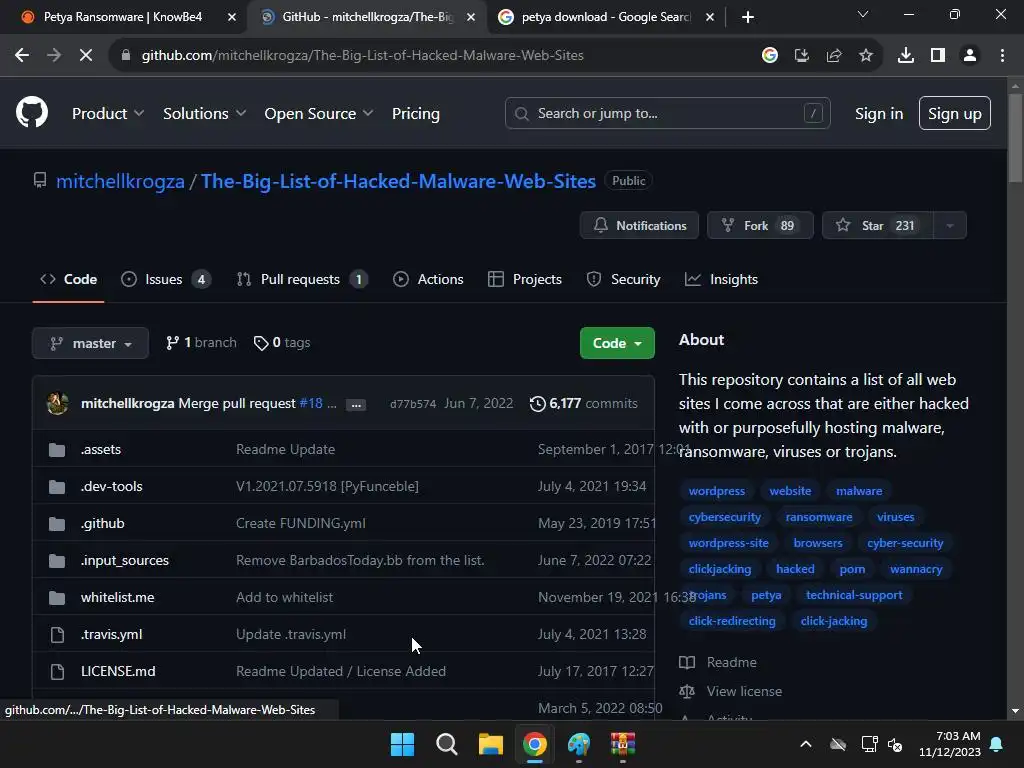This screenshot has width=1024, height=768.
Task: Open the WinRAR taskbar icon
Action: click(x=623, y=744)
